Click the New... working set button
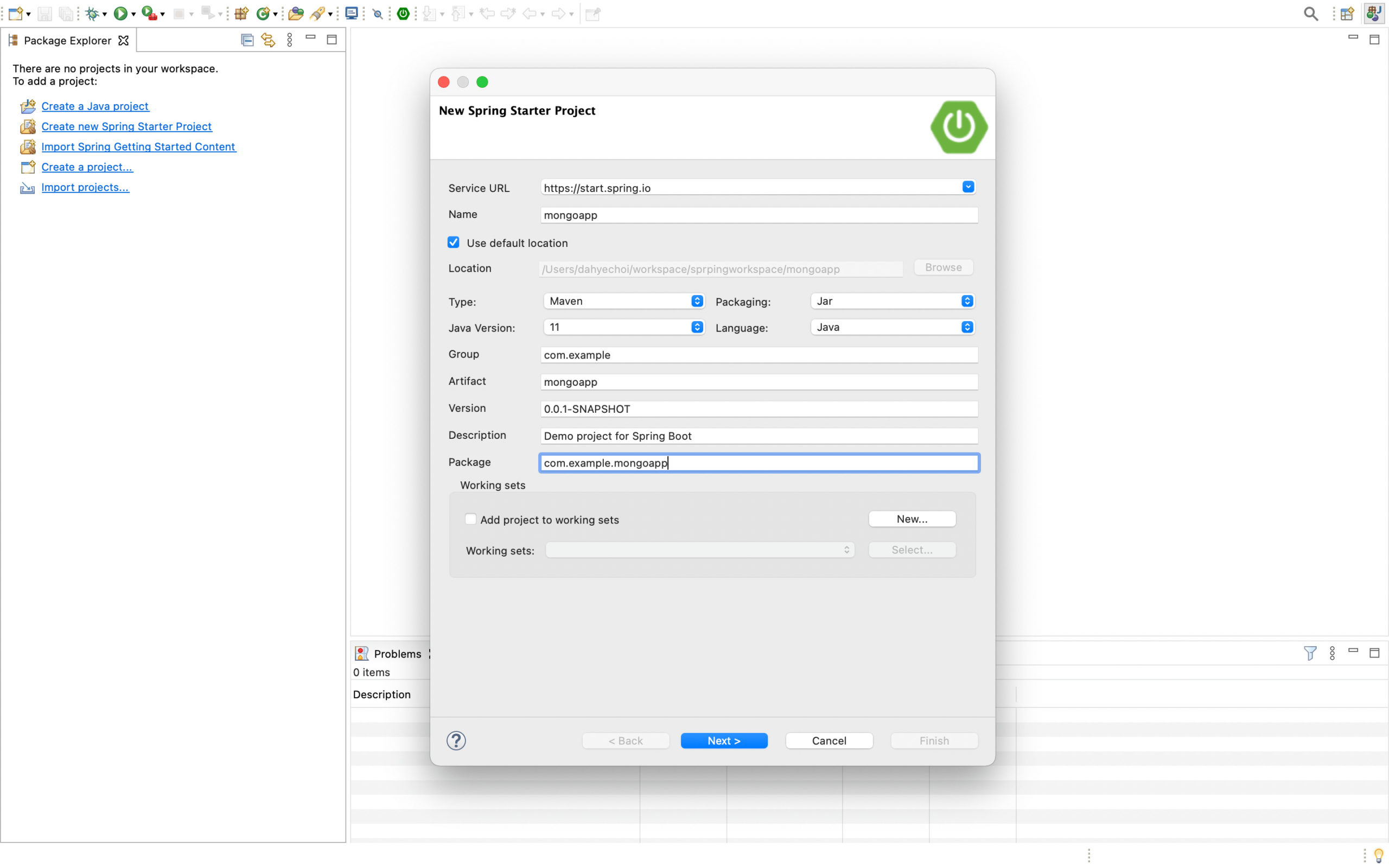The height and width of the screenshot is (868, 1389). click(x=912, y=519)
